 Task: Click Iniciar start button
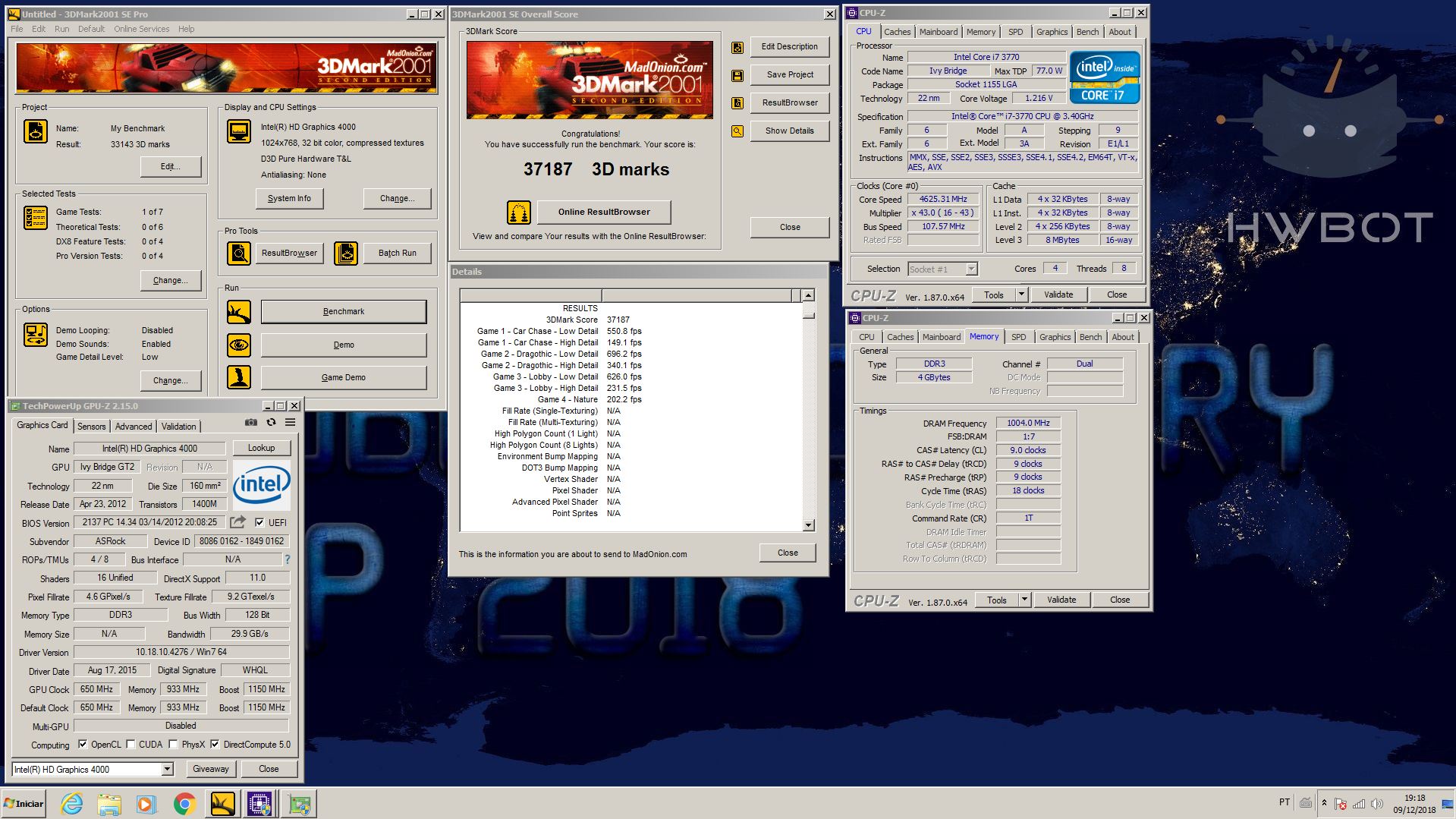click(24, 804)
